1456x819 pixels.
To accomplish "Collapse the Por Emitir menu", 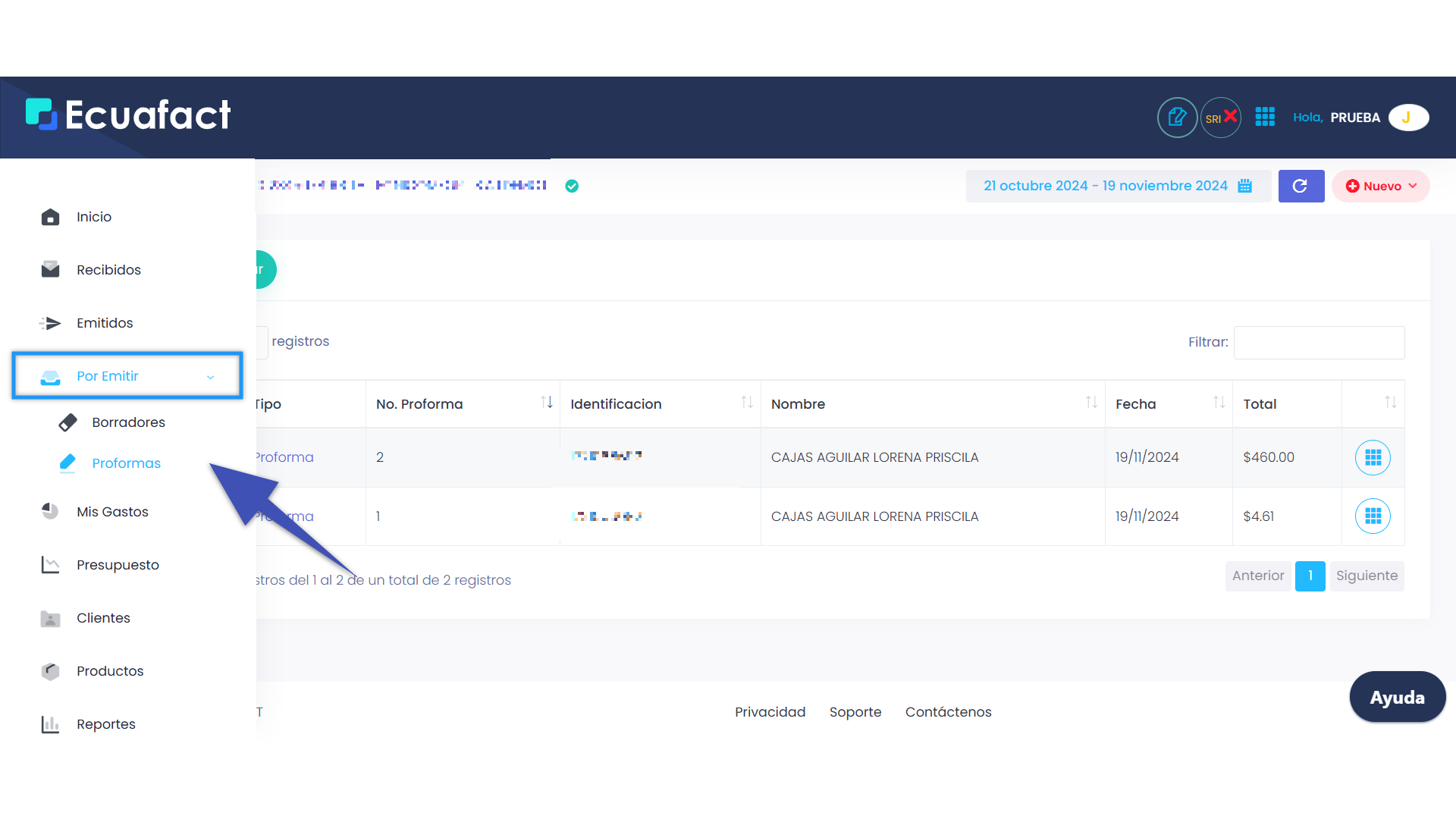I will (x=127, y=376).
